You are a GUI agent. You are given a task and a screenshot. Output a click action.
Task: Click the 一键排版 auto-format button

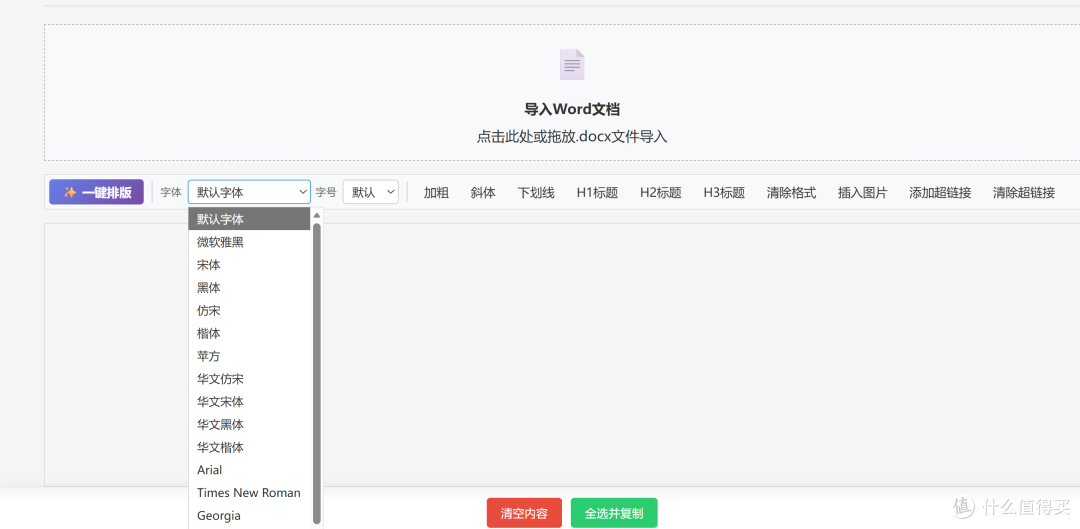click(96, 192)
